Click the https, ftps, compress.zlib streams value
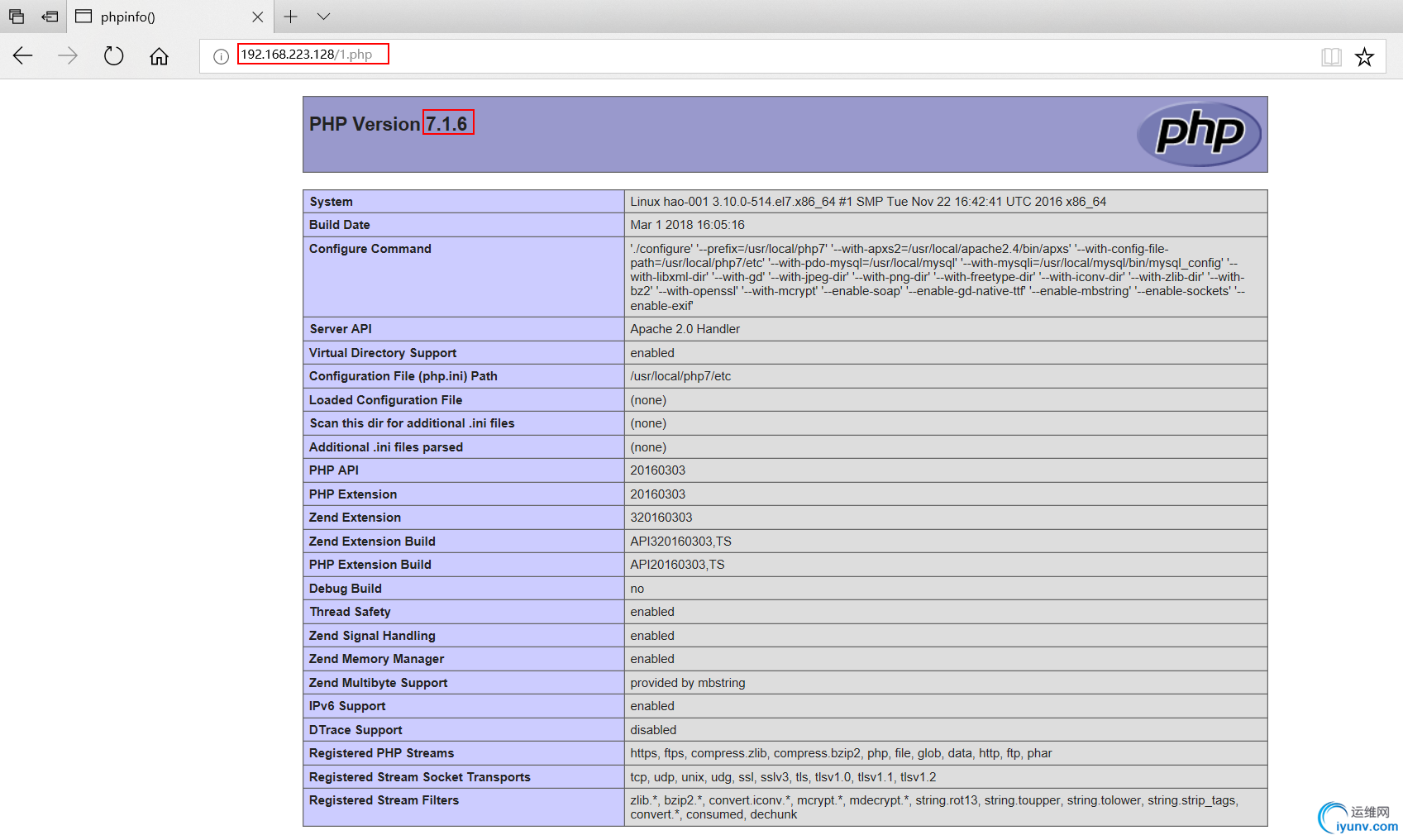Screen dimensions: 1403x840 [841, 753]
